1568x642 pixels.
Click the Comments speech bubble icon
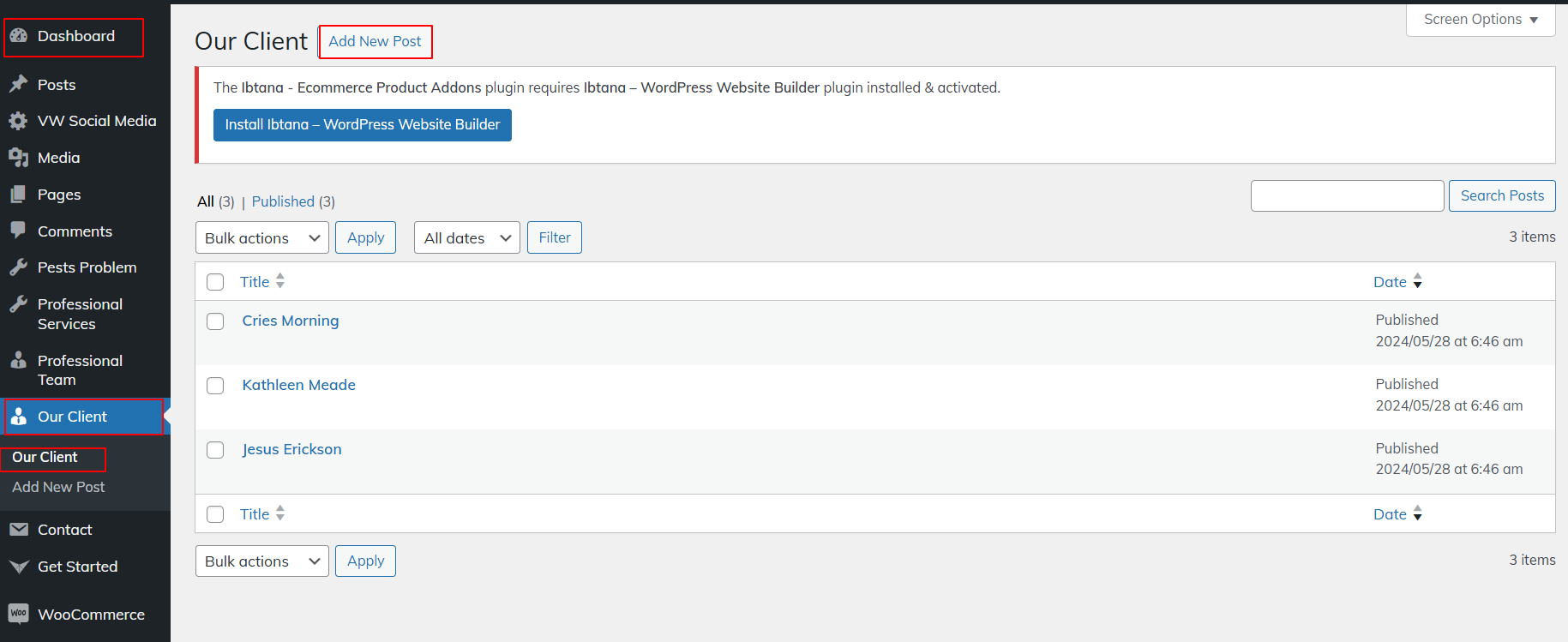tap(18, 231)
